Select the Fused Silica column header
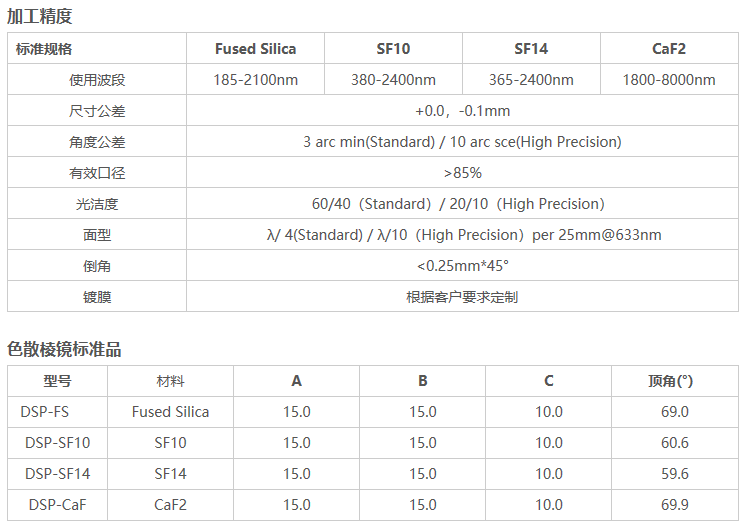Viewport: 747px width, 525px height. coord(256,48)
